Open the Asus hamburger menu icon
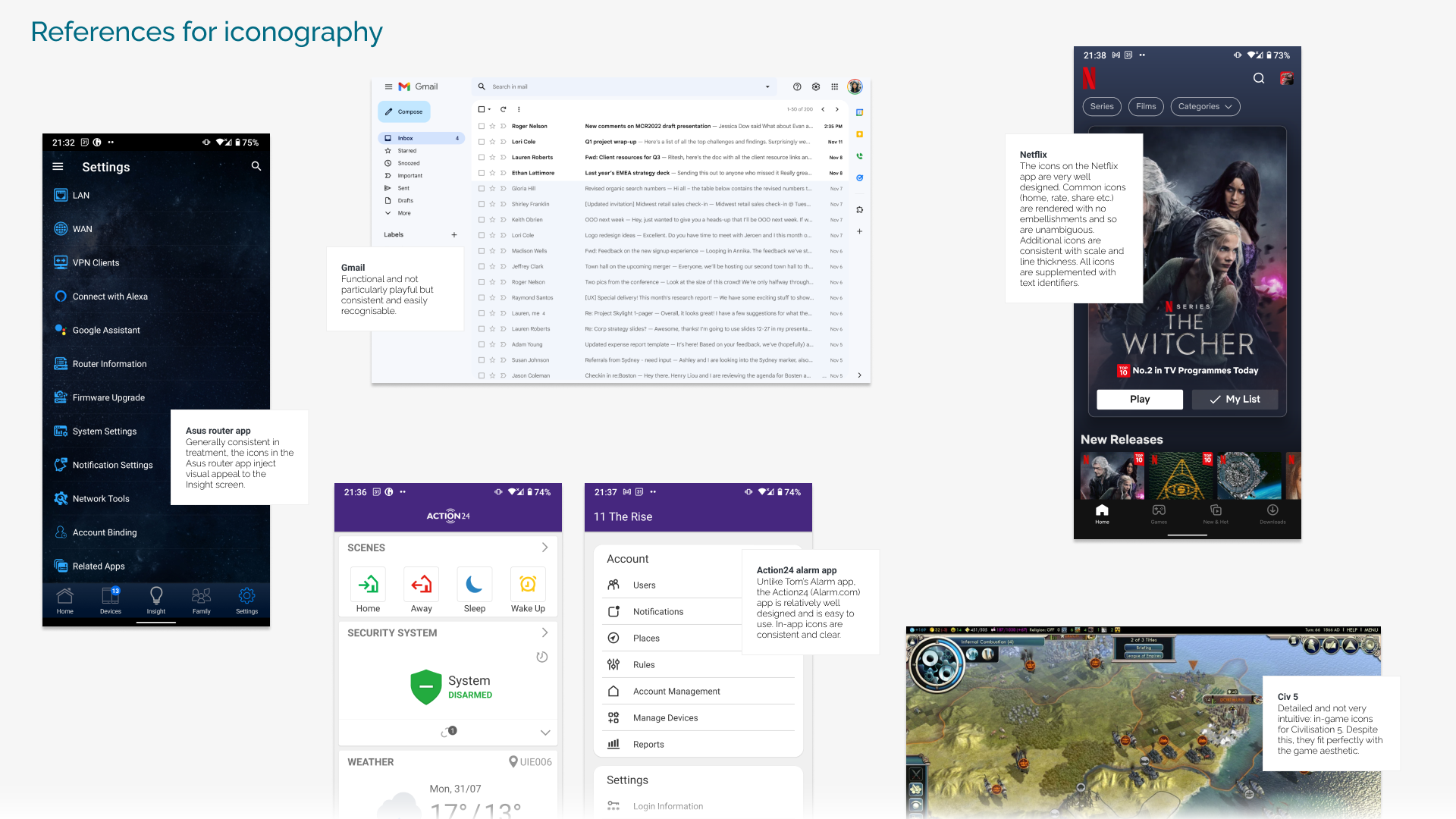1456x819 pixels. 58,166
